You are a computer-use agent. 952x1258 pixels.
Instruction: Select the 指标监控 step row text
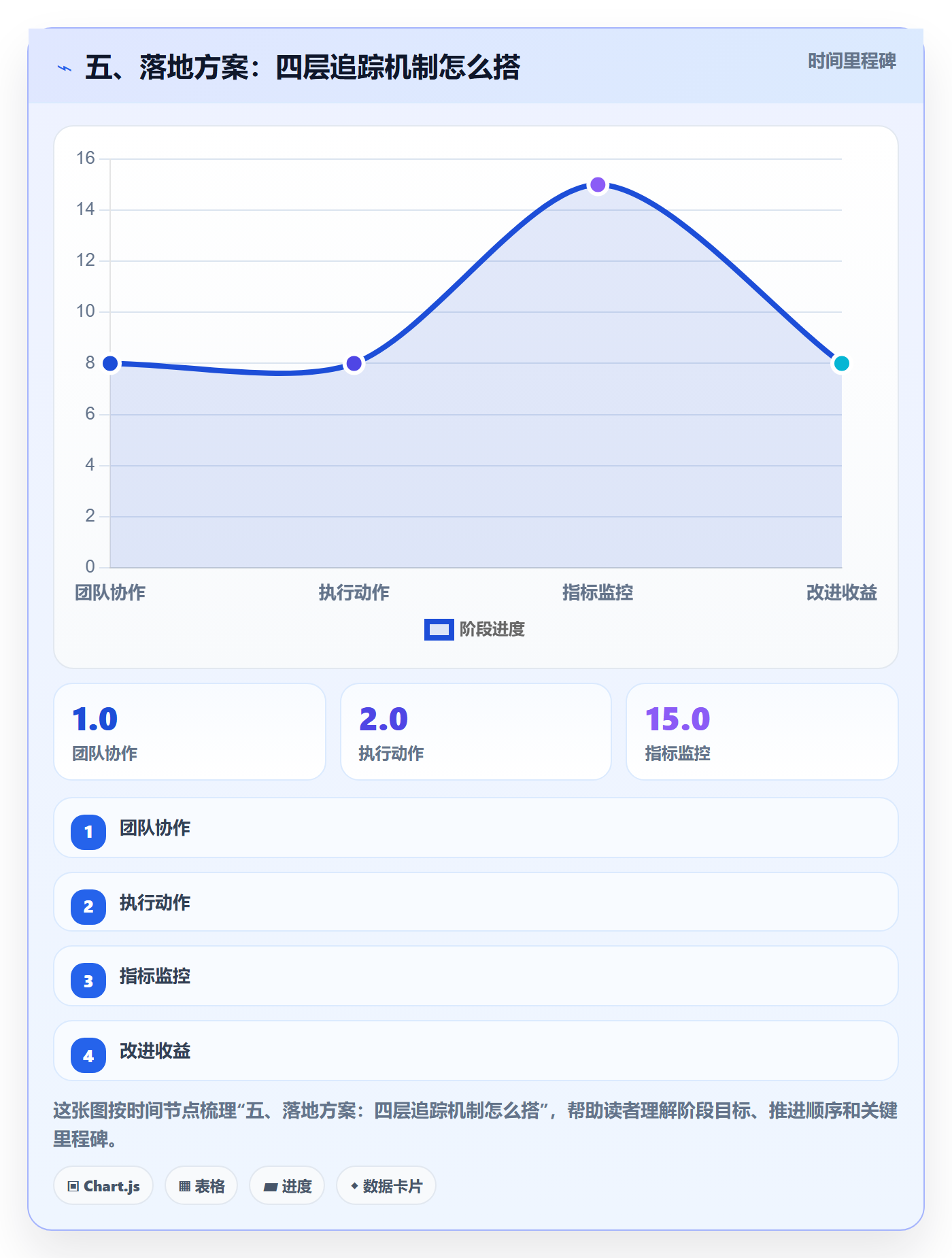pos(155,976)
